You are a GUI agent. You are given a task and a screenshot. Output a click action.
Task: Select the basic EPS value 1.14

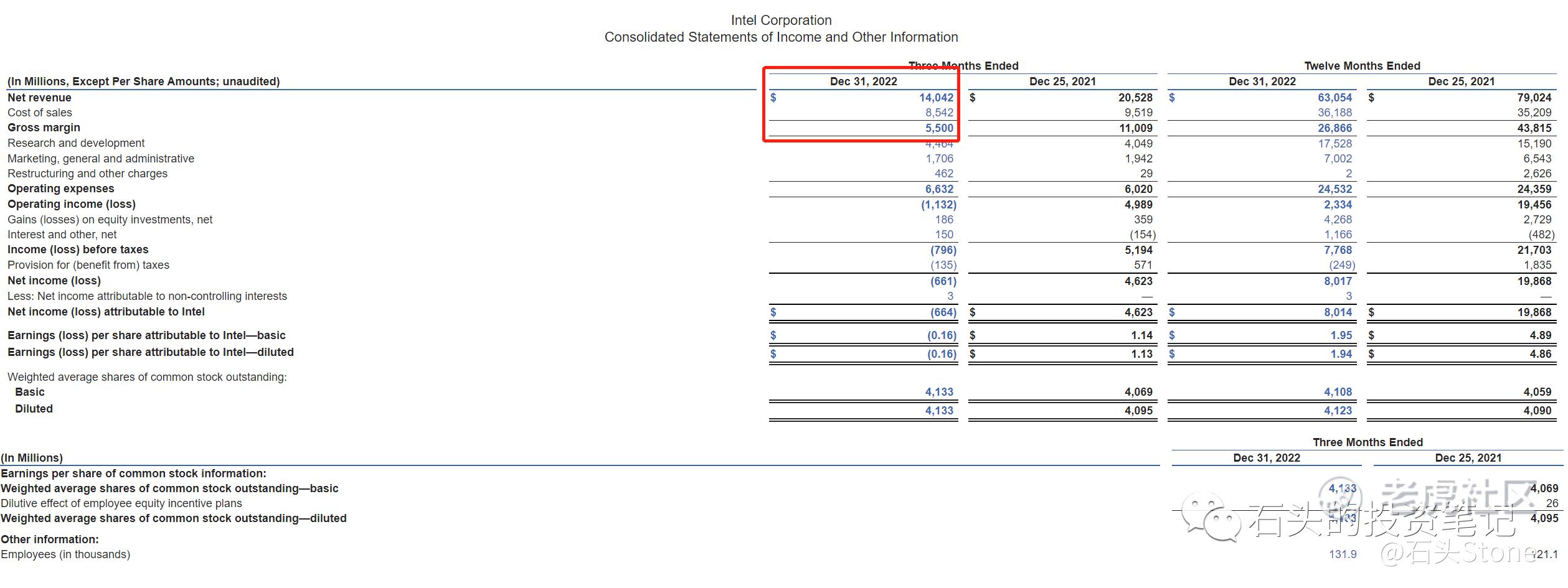point(1141,335)
